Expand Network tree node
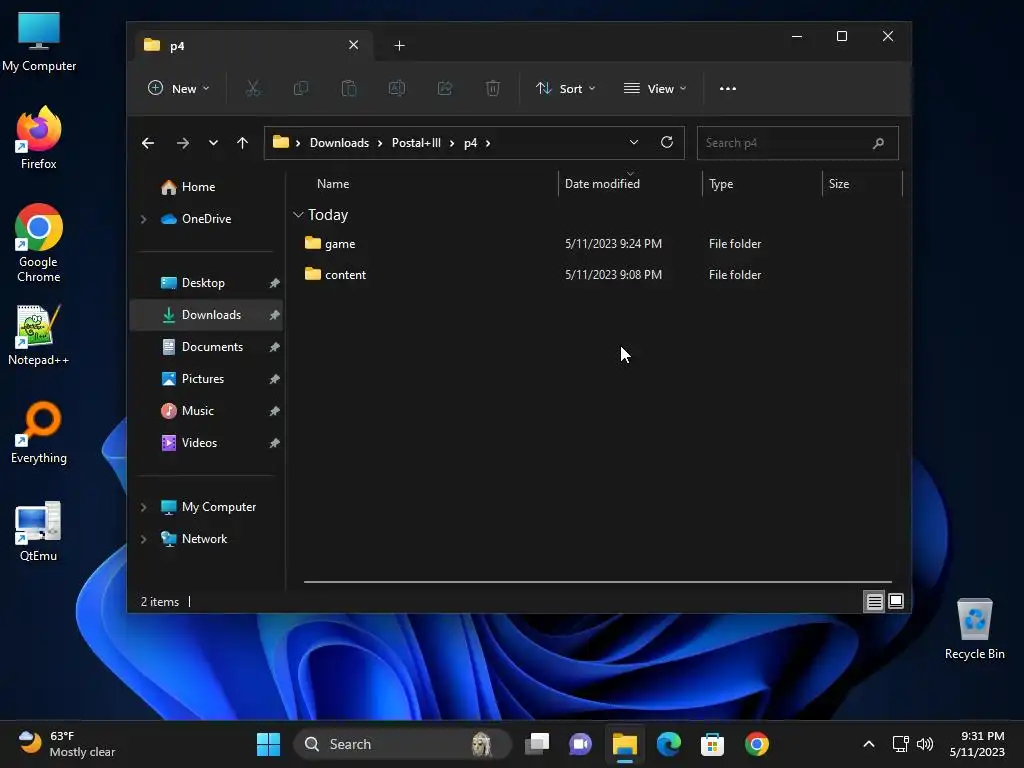 (x=144, y=539)
